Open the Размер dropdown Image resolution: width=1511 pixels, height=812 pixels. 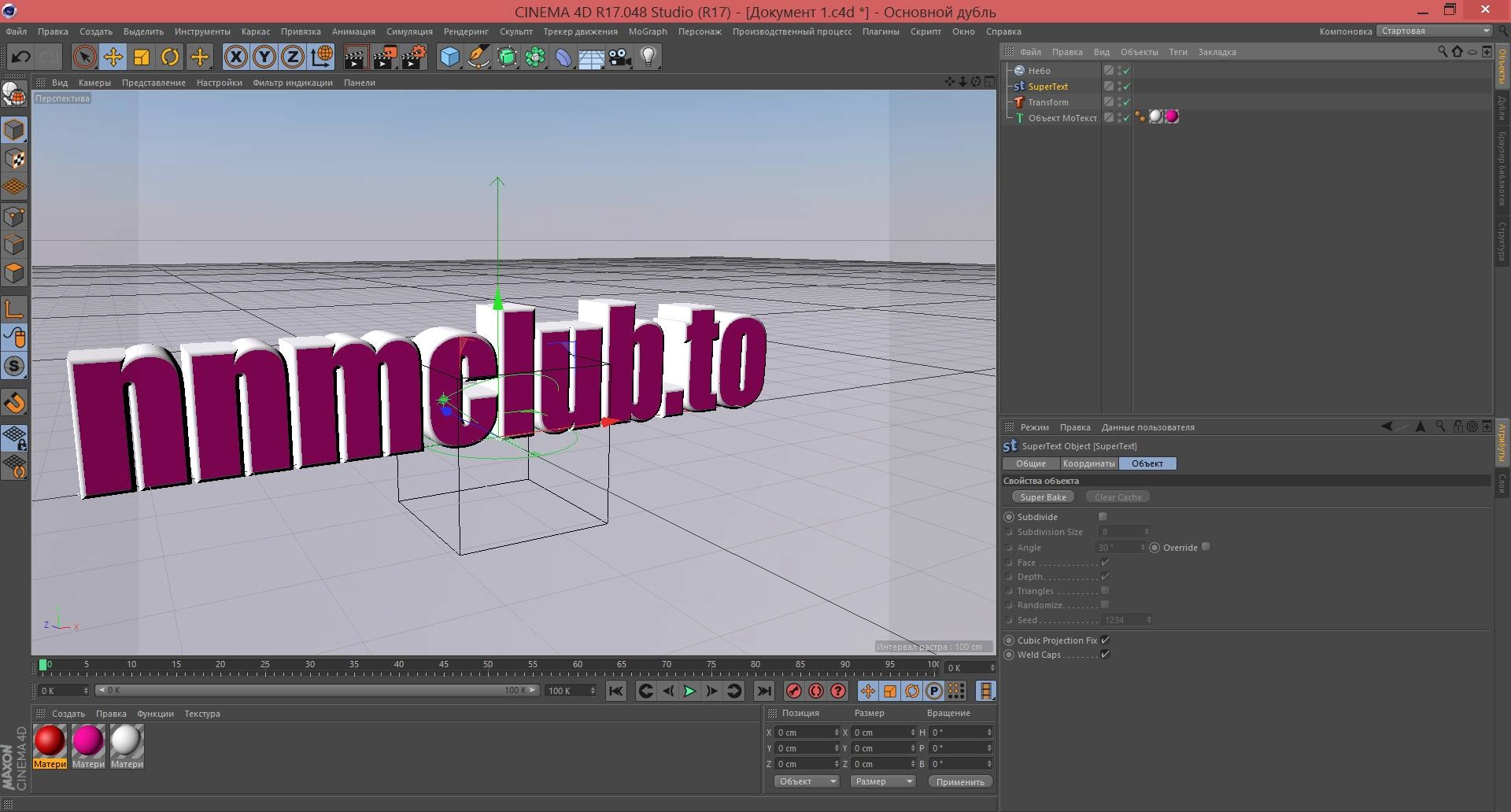click(883, 781)
